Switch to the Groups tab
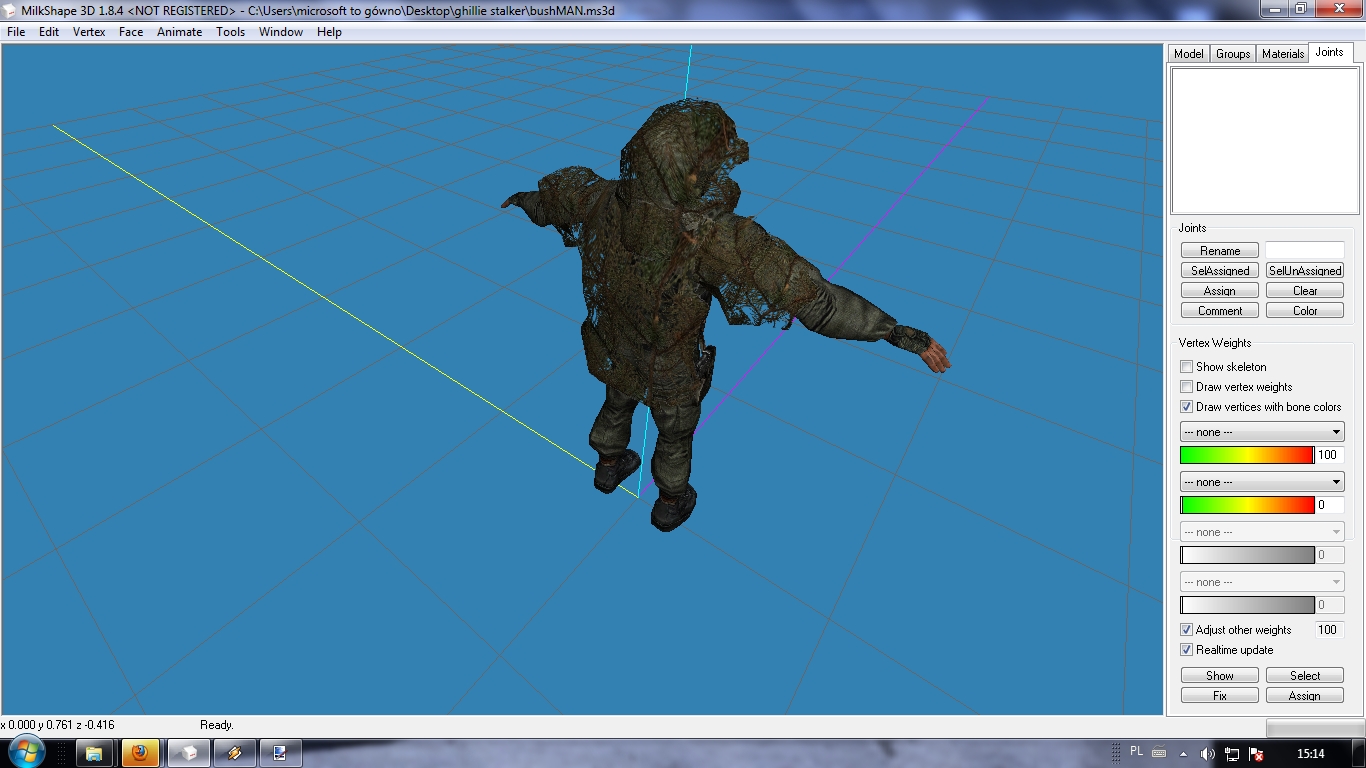Screen dimensions: 1366x768 tap(1233, 54)
